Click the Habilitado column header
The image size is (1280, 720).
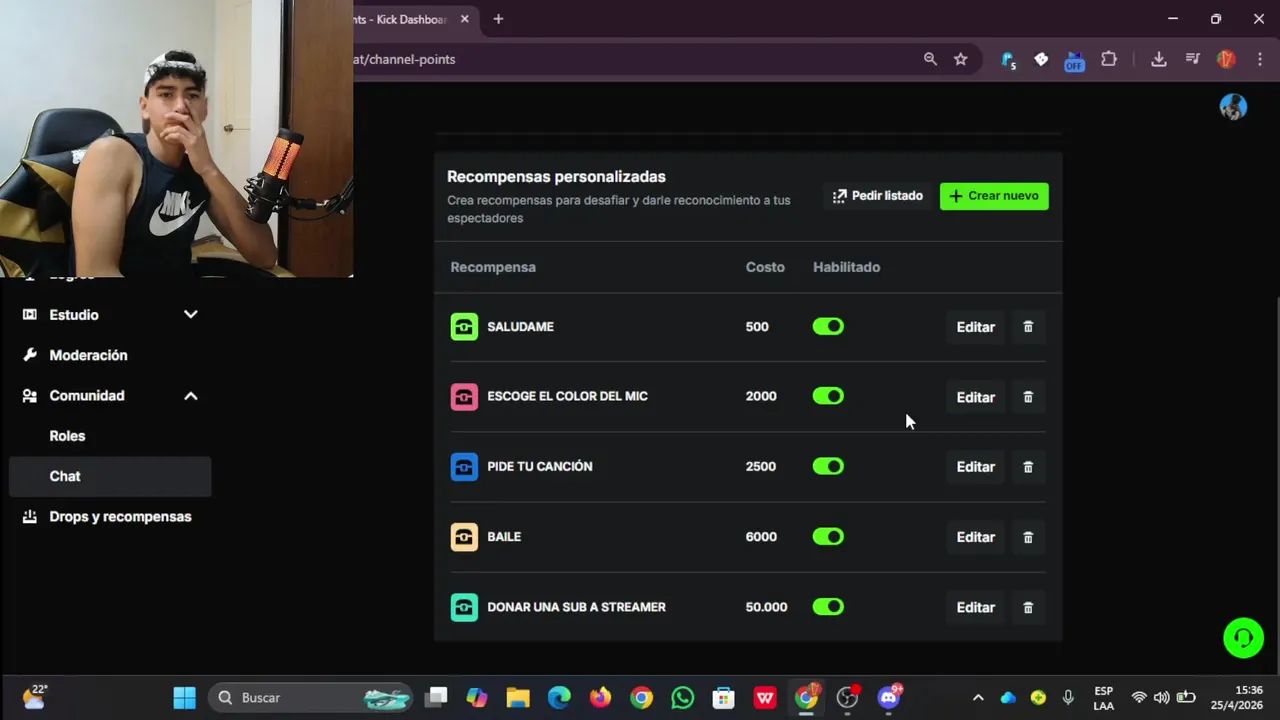[846, 267]
